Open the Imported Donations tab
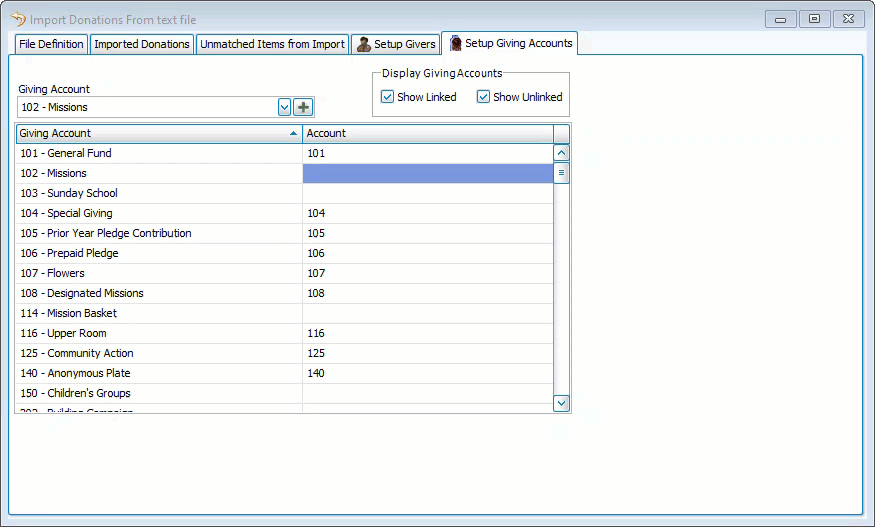 142,44
